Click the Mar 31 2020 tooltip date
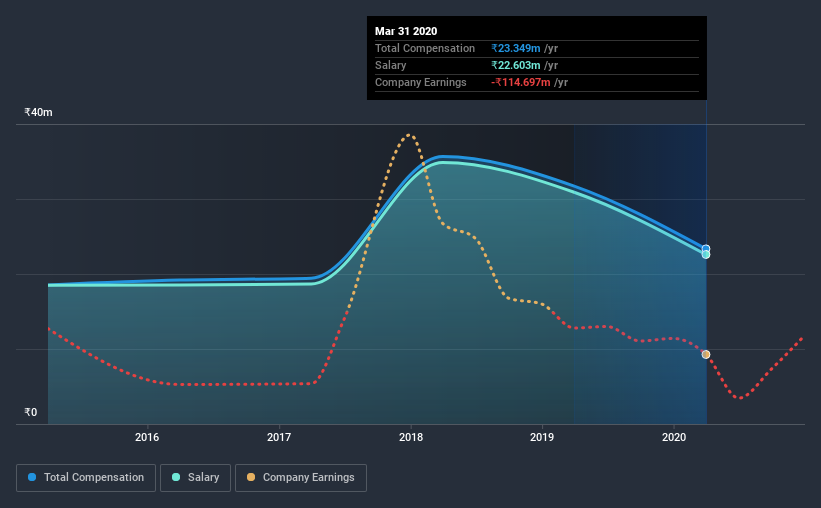This screenshot has width=821, height=508. 406,31
